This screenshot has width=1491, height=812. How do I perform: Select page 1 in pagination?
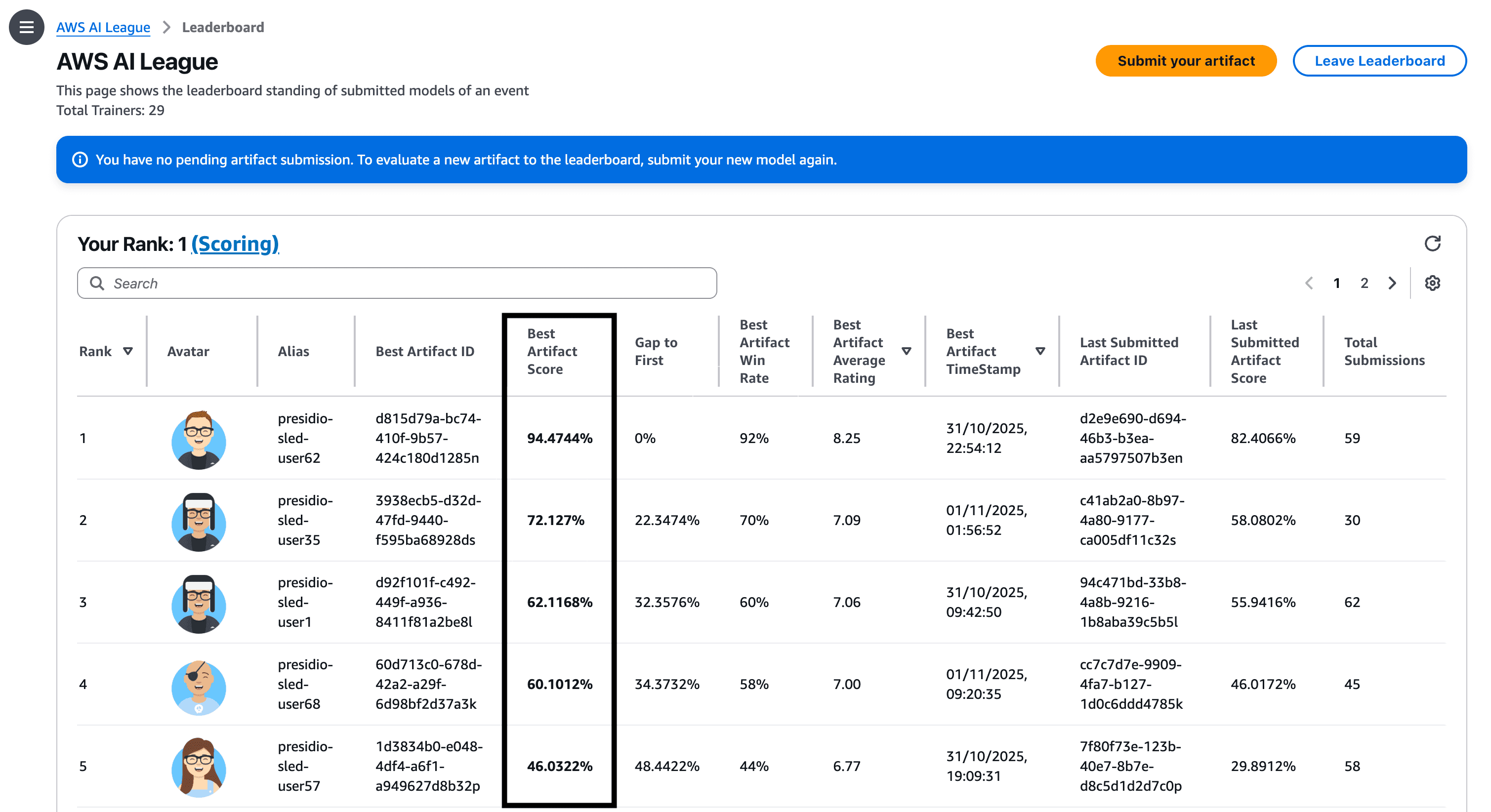[1336, 283]
